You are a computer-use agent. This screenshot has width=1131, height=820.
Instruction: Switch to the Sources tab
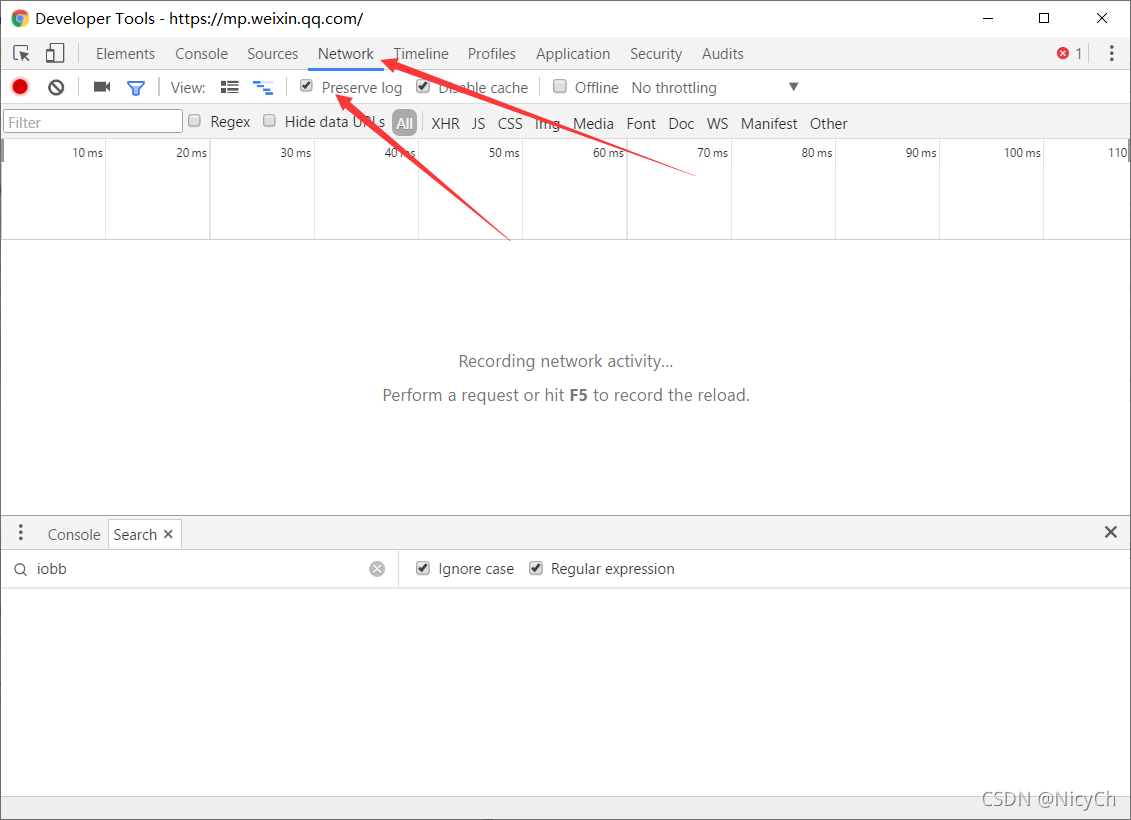(x=273, y=54)
